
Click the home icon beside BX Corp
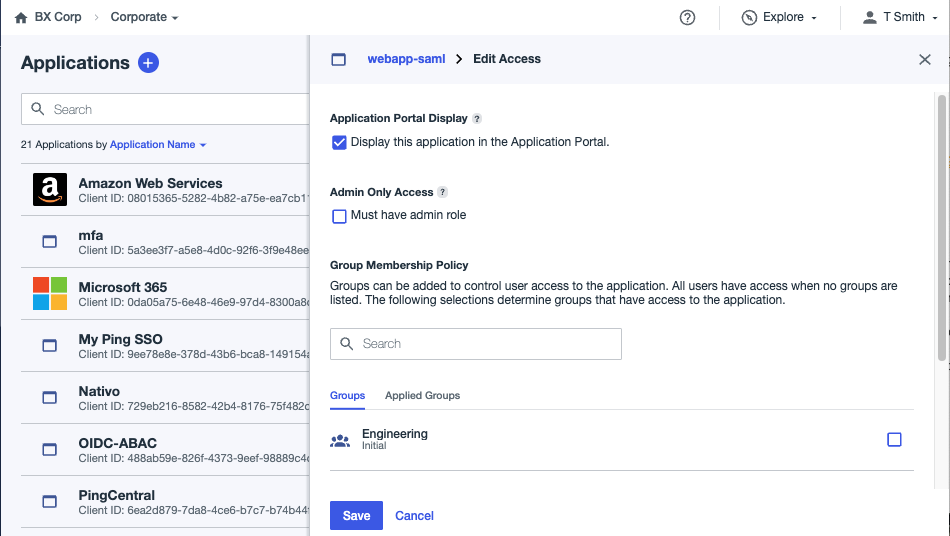click(21, 18)
